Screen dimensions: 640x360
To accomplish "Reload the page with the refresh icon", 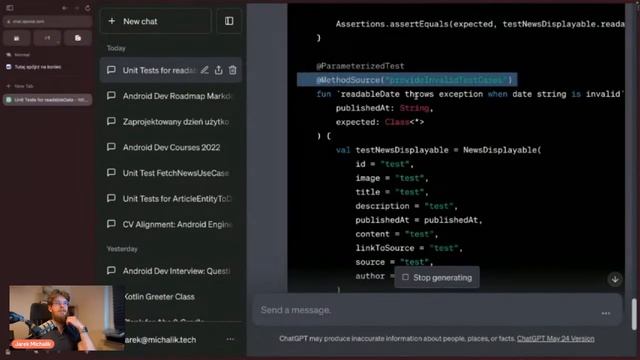I will click(x=87, y=8).
